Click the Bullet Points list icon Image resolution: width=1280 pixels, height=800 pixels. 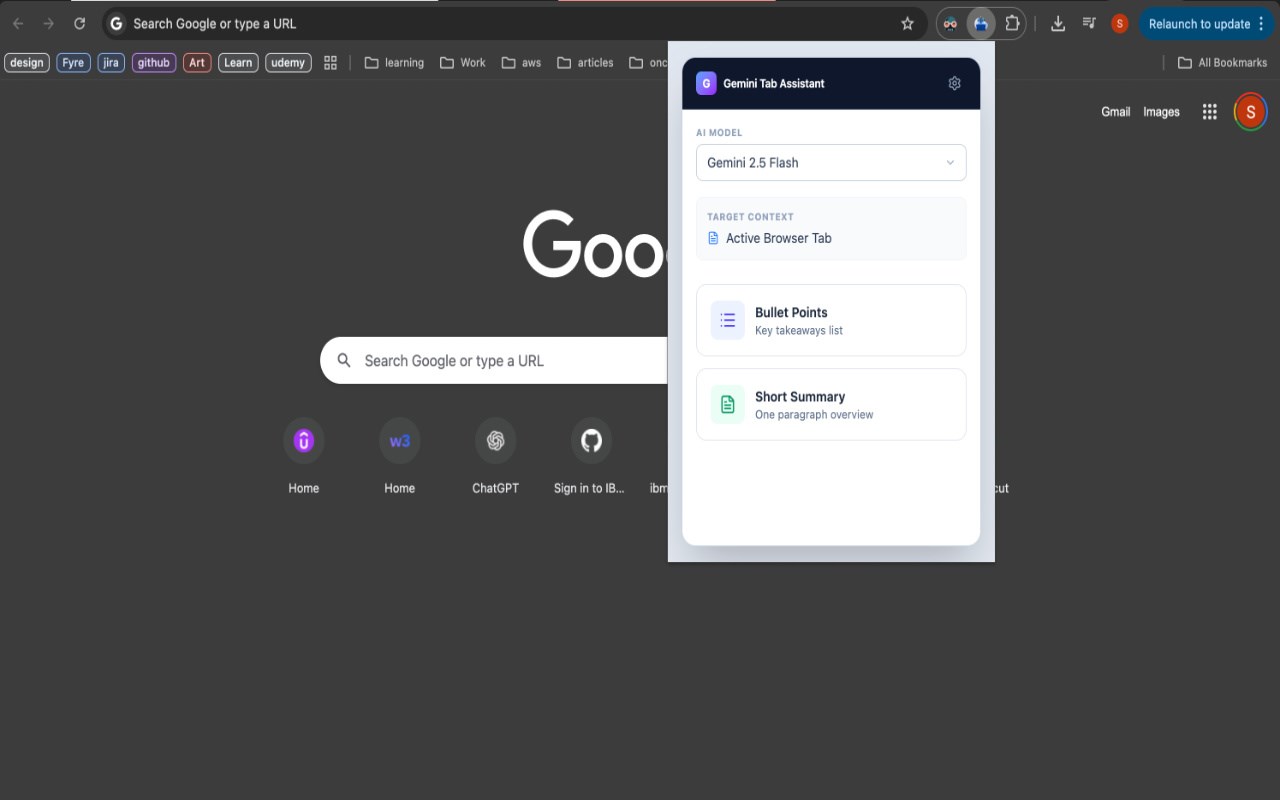[728, 320]
